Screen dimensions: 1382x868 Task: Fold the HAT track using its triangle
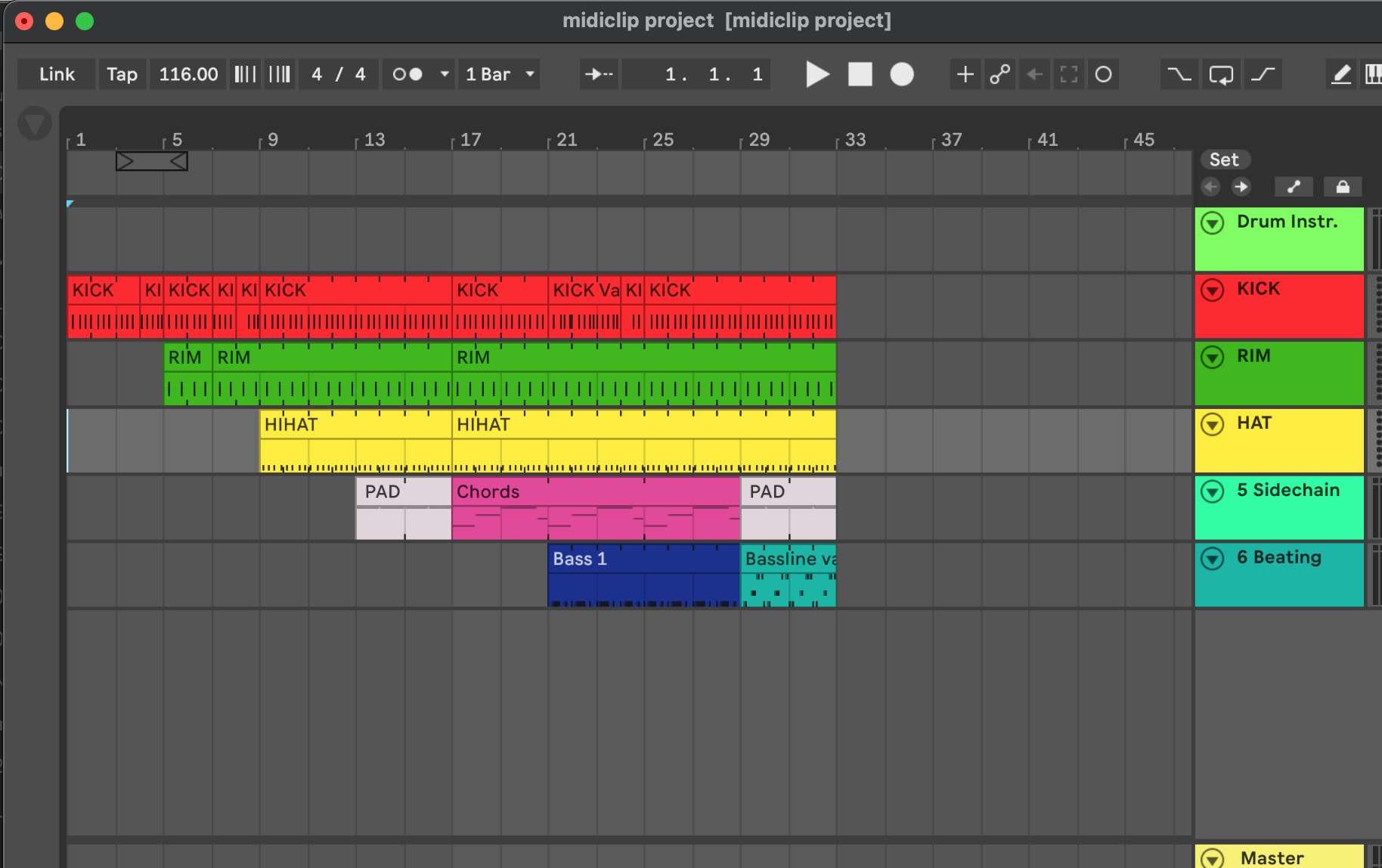1213,424
